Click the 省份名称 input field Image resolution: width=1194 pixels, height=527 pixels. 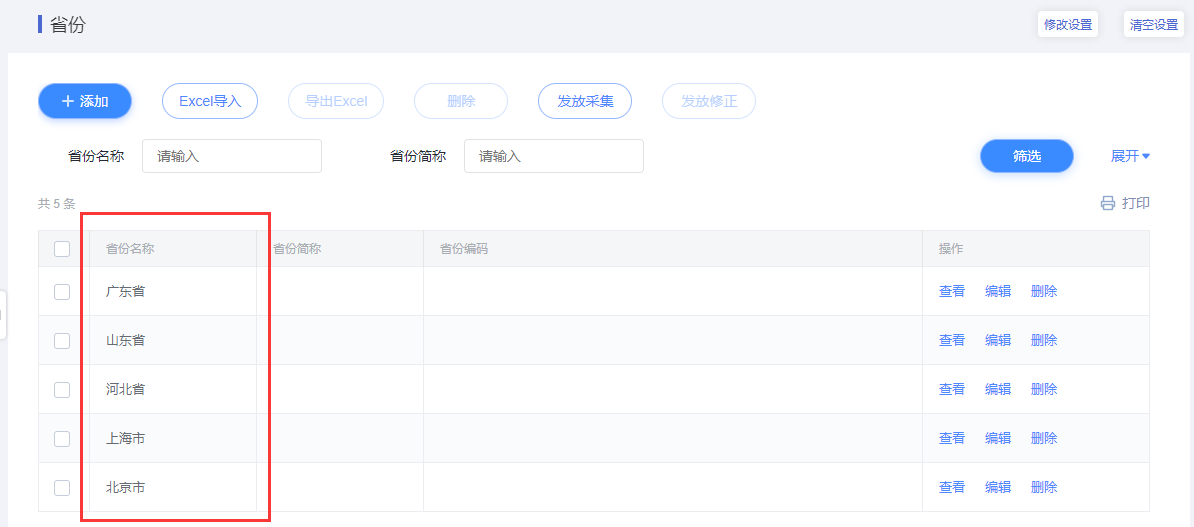pos(232,156)
